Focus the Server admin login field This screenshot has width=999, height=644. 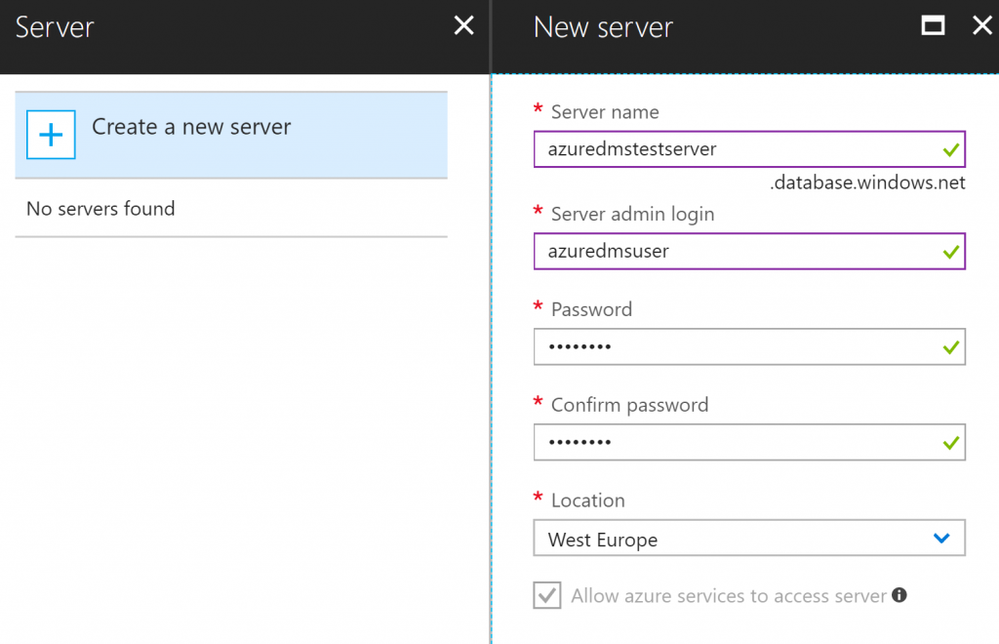point(749,251)
